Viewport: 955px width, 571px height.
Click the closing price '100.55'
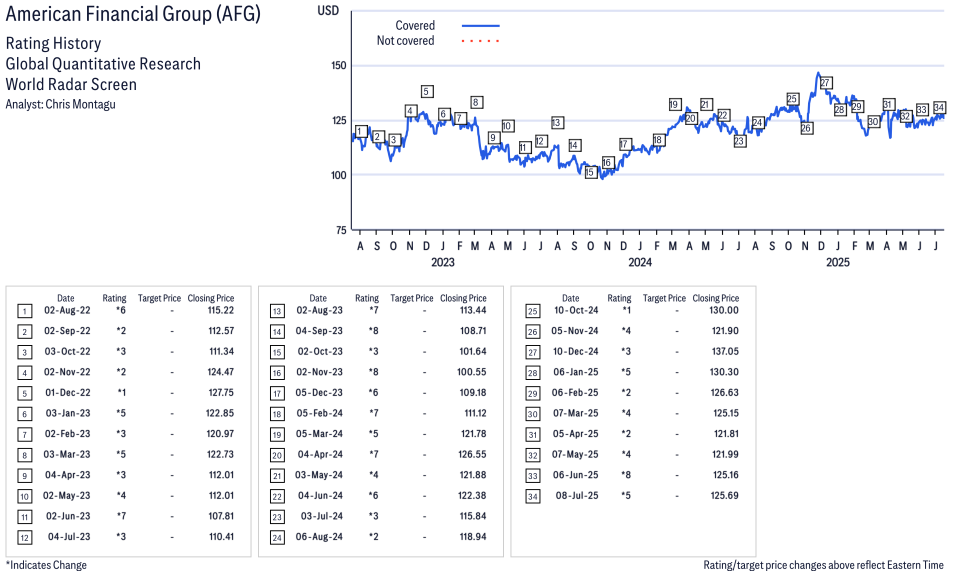point(472,372)
